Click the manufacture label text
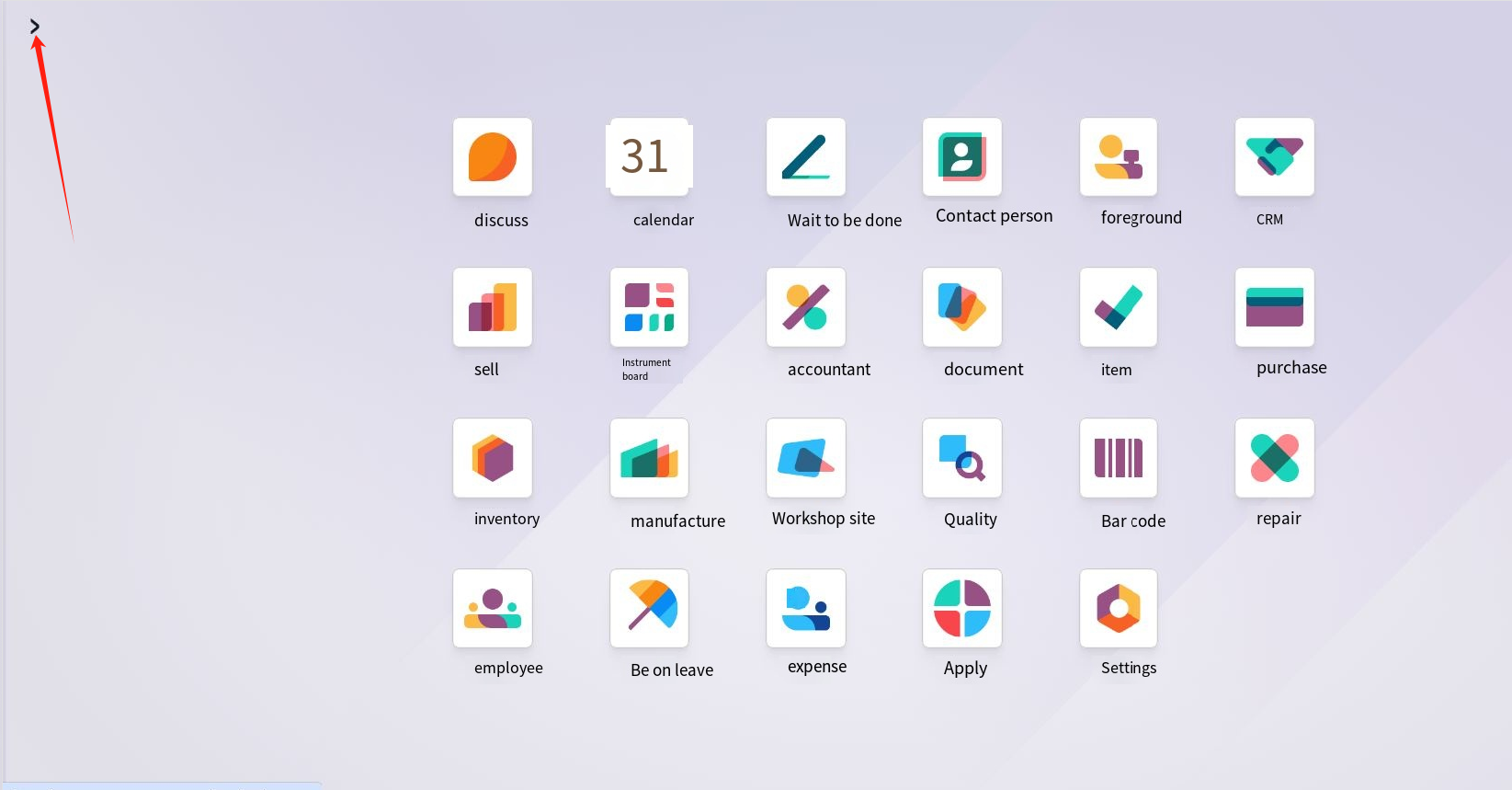Image resolution: width=1512 pixels, height=790 pixels. coord(678,521)
